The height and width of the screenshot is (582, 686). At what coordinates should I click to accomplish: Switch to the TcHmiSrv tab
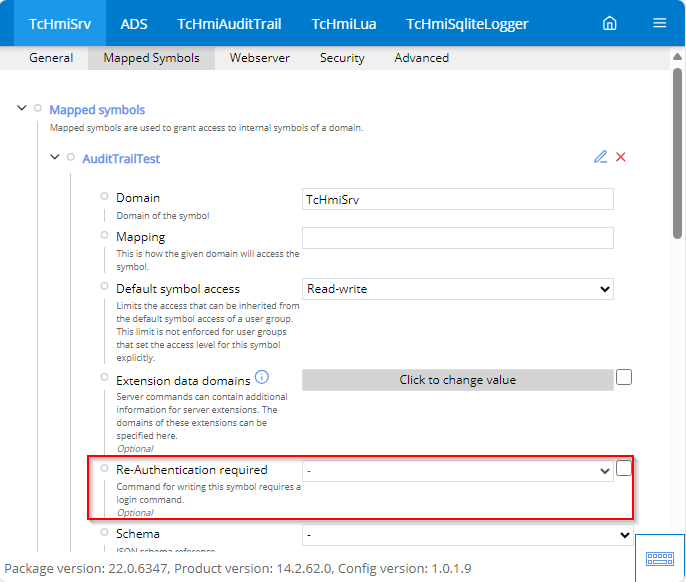pos(60,23)
